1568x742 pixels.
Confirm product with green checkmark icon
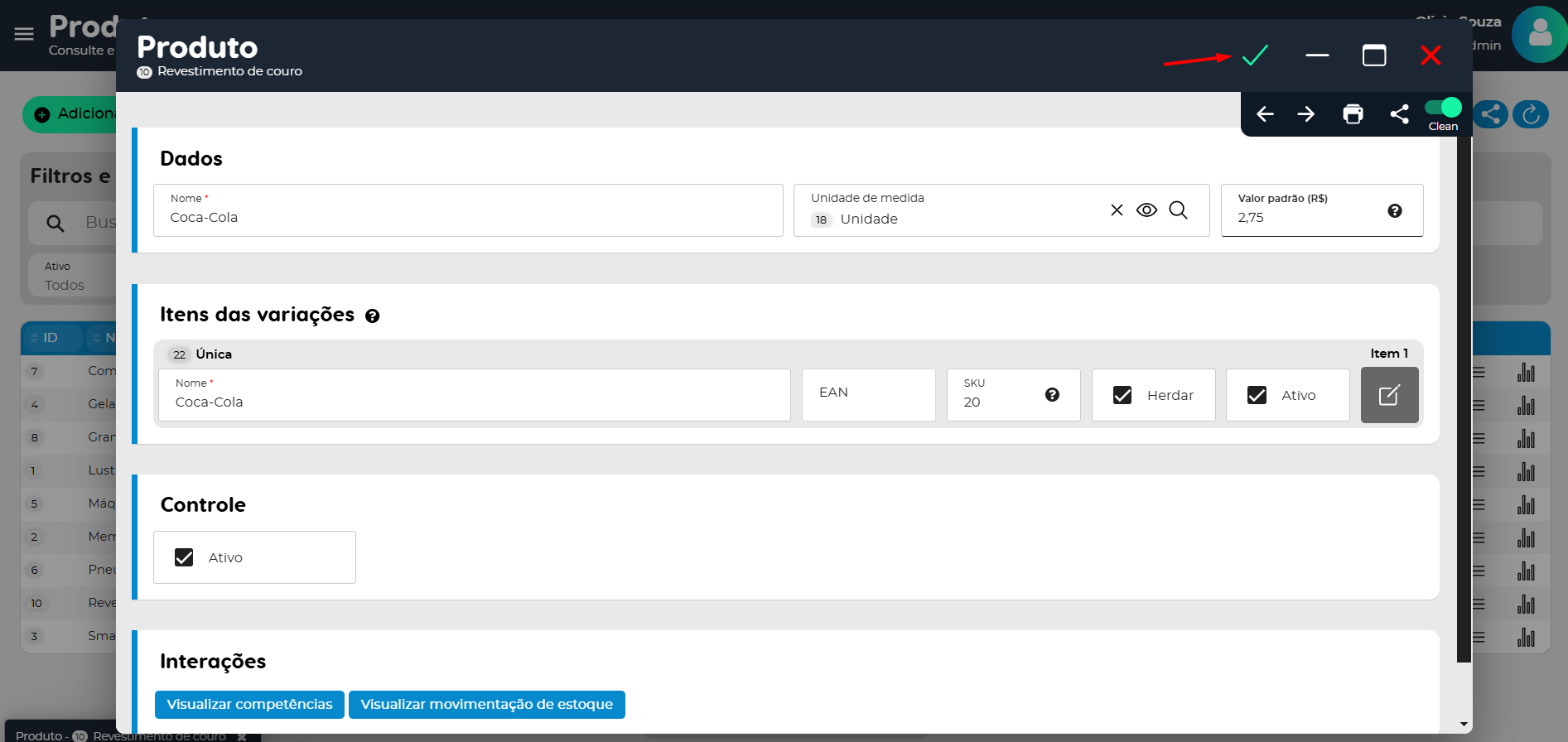click(1255, 55)
